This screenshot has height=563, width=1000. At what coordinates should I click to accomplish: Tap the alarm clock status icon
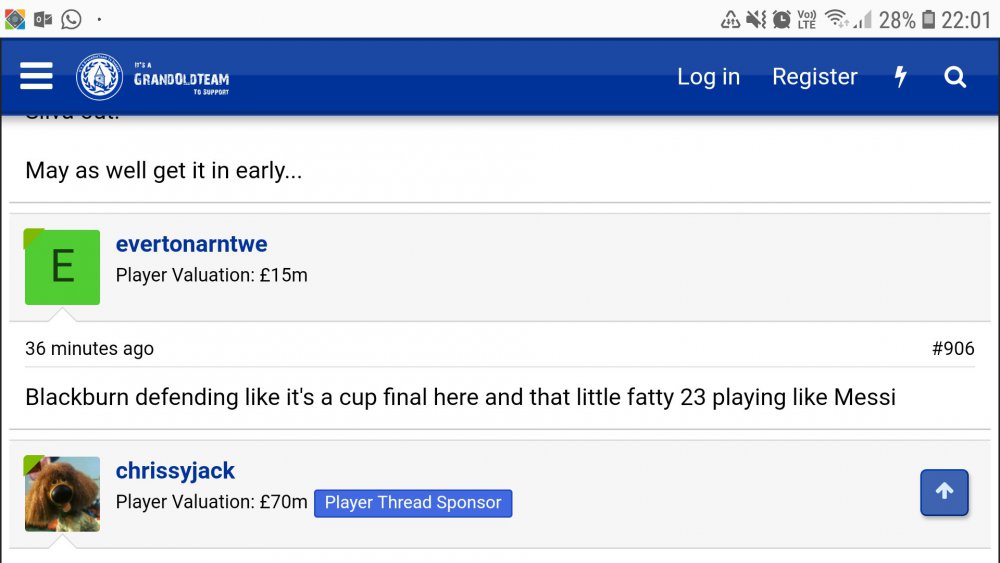[781, 19]
